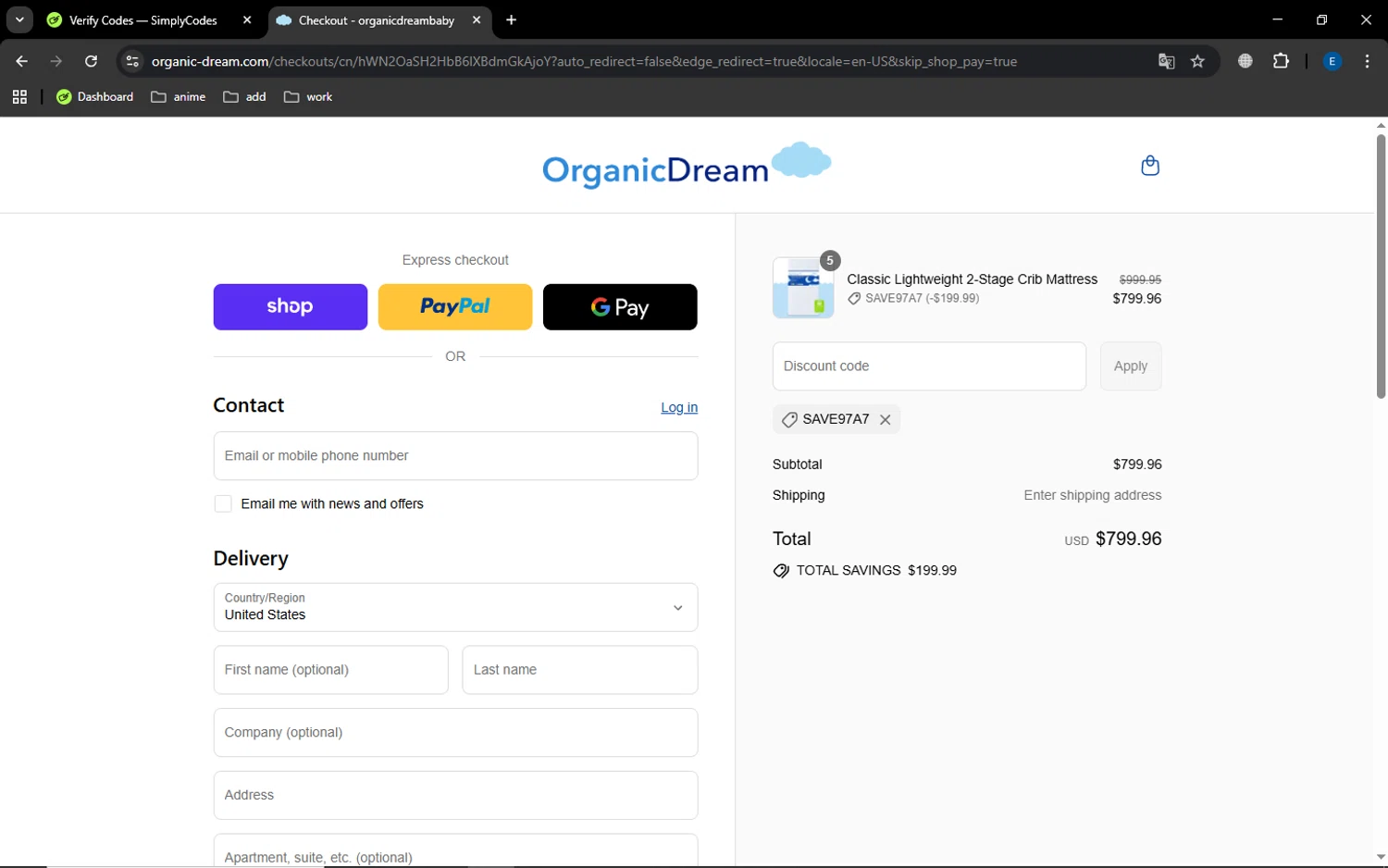Click the Company (optional) field

tap(455, 732)
